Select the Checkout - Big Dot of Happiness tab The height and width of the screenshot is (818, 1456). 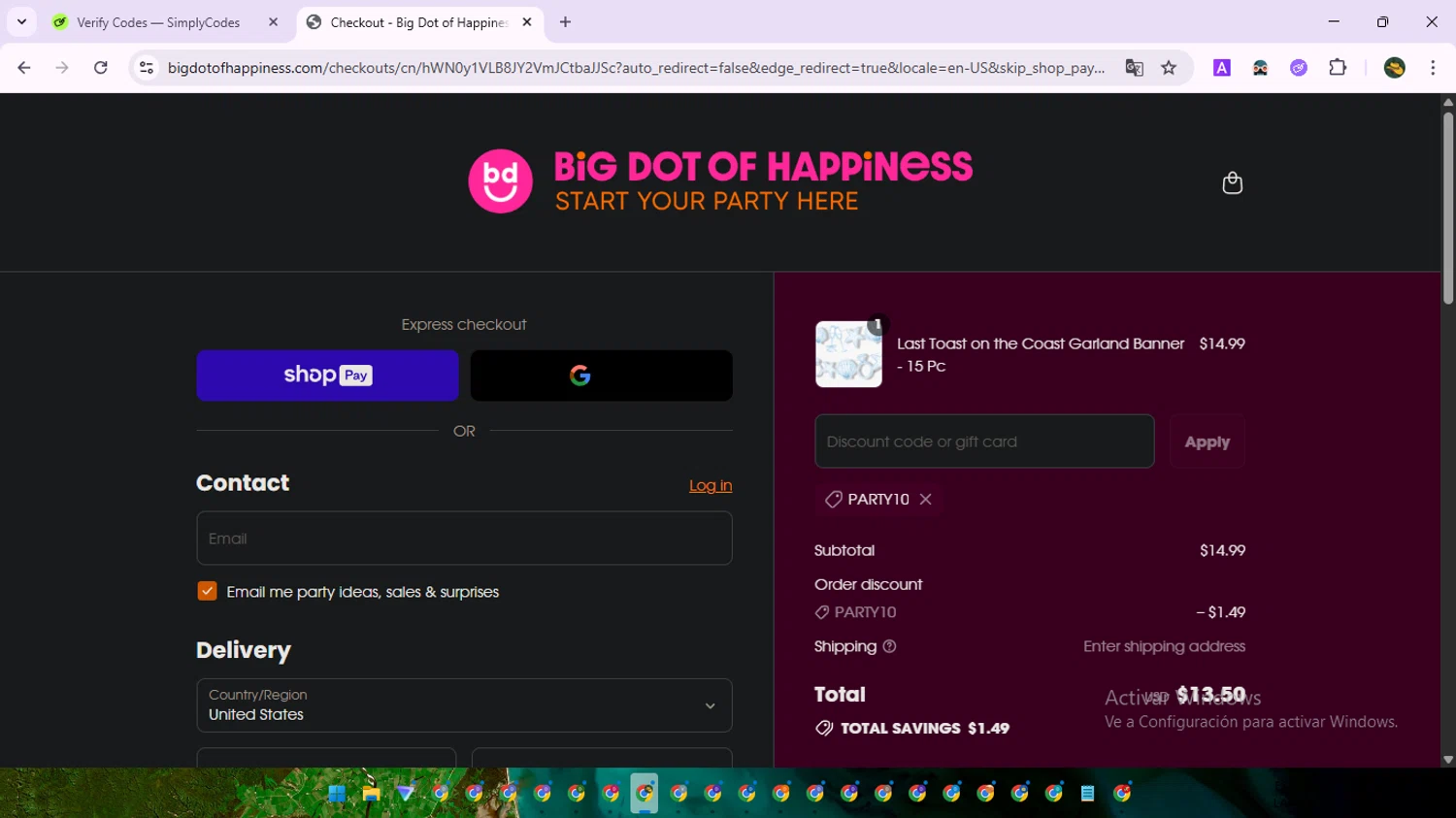pos(420,22)
